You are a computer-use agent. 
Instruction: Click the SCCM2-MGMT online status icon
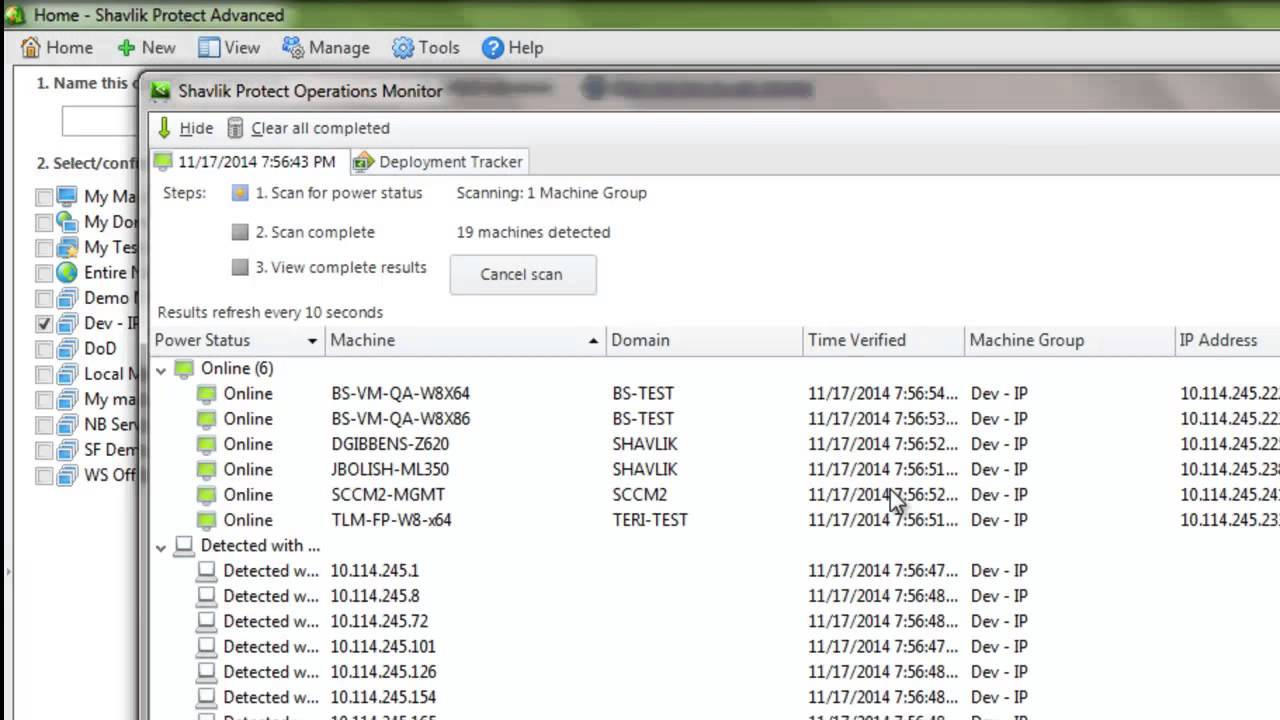point(206,495)
